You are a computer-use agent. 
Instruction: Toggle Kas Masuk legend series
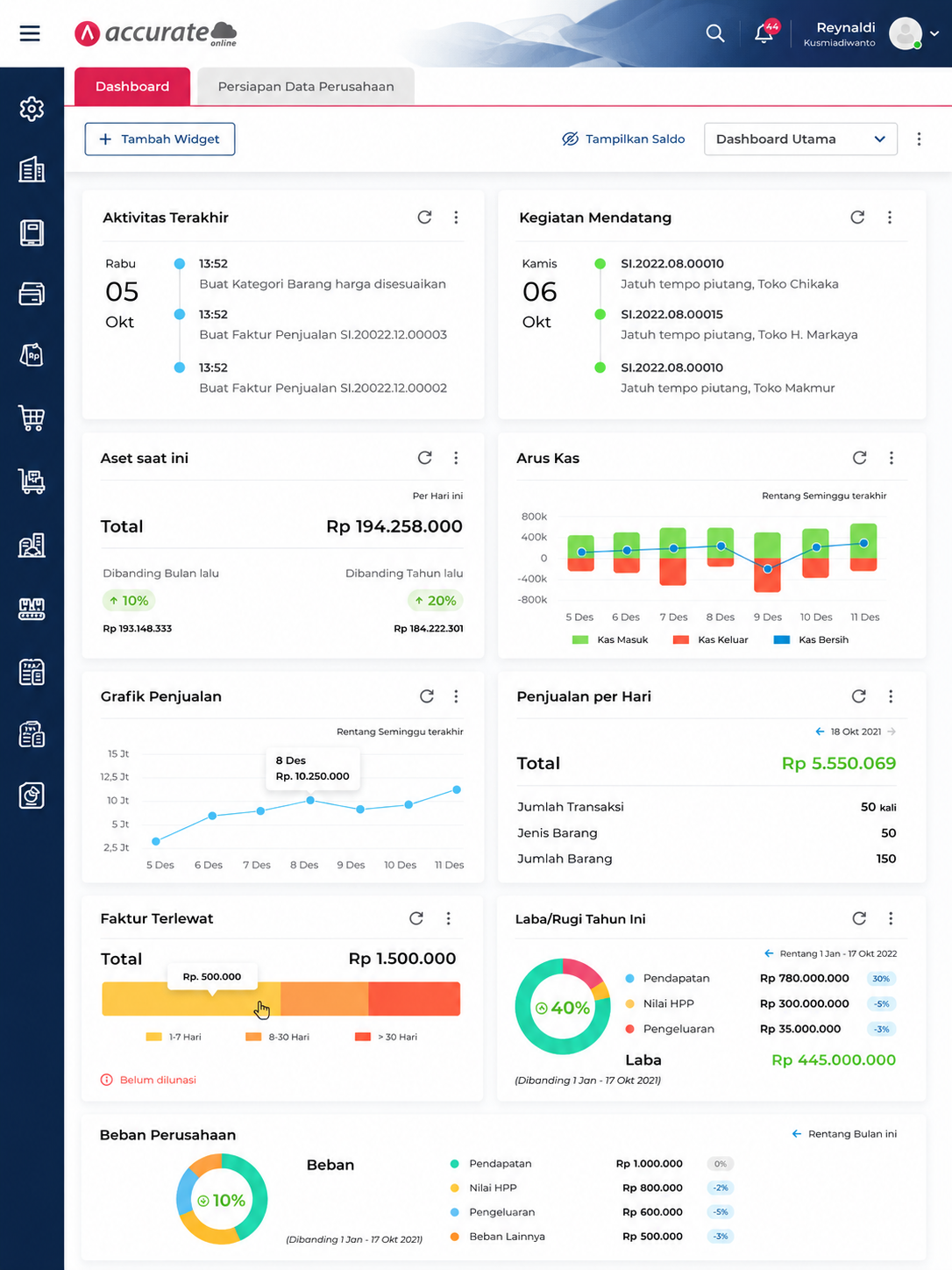[610, 639]
